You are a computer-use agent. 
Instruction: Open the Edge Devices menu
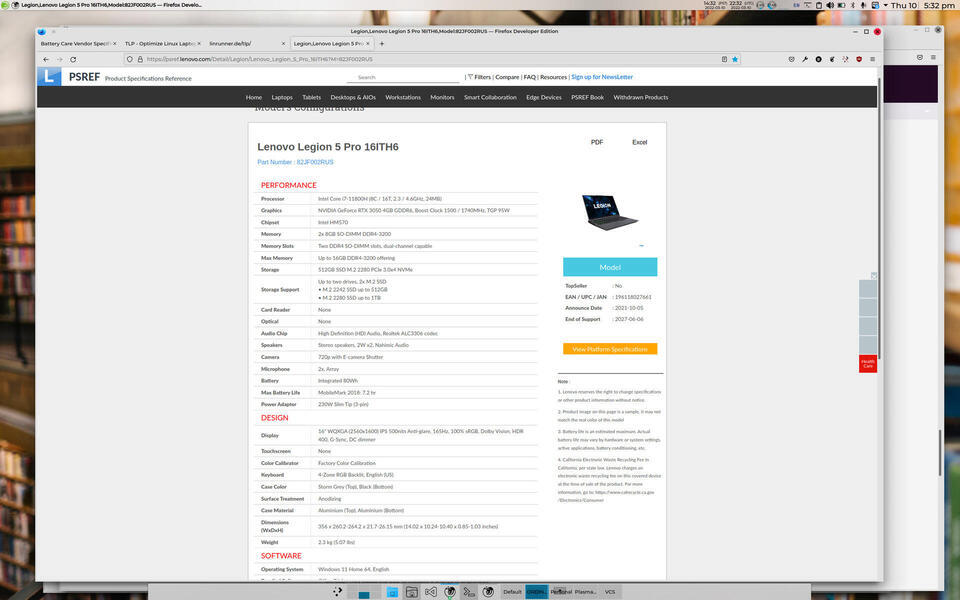pos(544,97)
